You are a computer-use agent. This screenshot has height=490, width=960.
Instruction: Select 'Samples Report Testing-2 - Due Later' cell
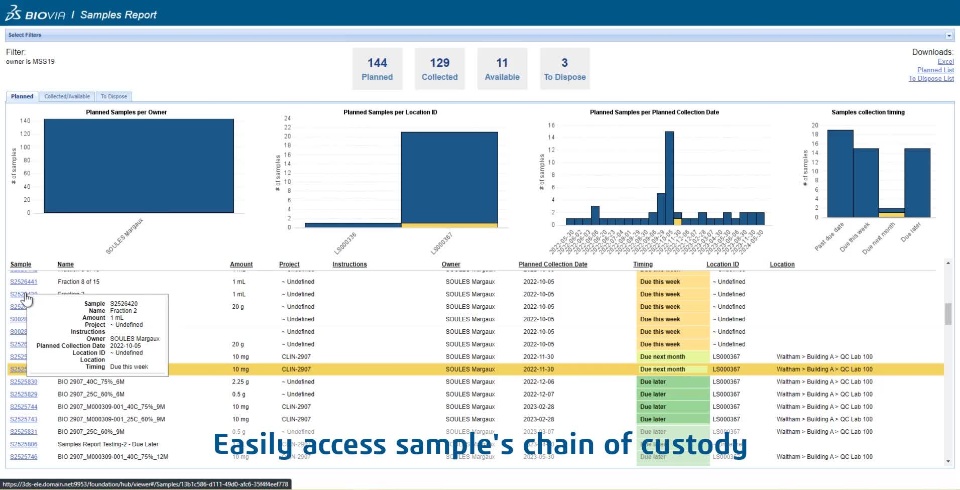pyautogui.click(x=107, y=444)
